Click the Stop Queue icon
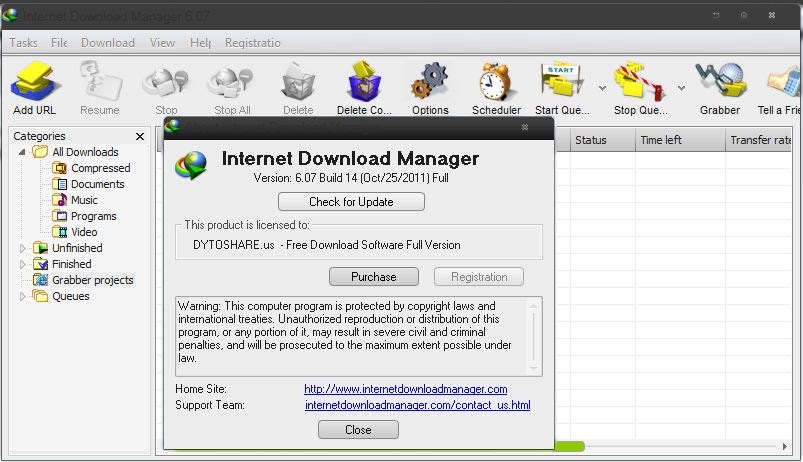Viewport: 803px width, 462px height. click(640, 81)
